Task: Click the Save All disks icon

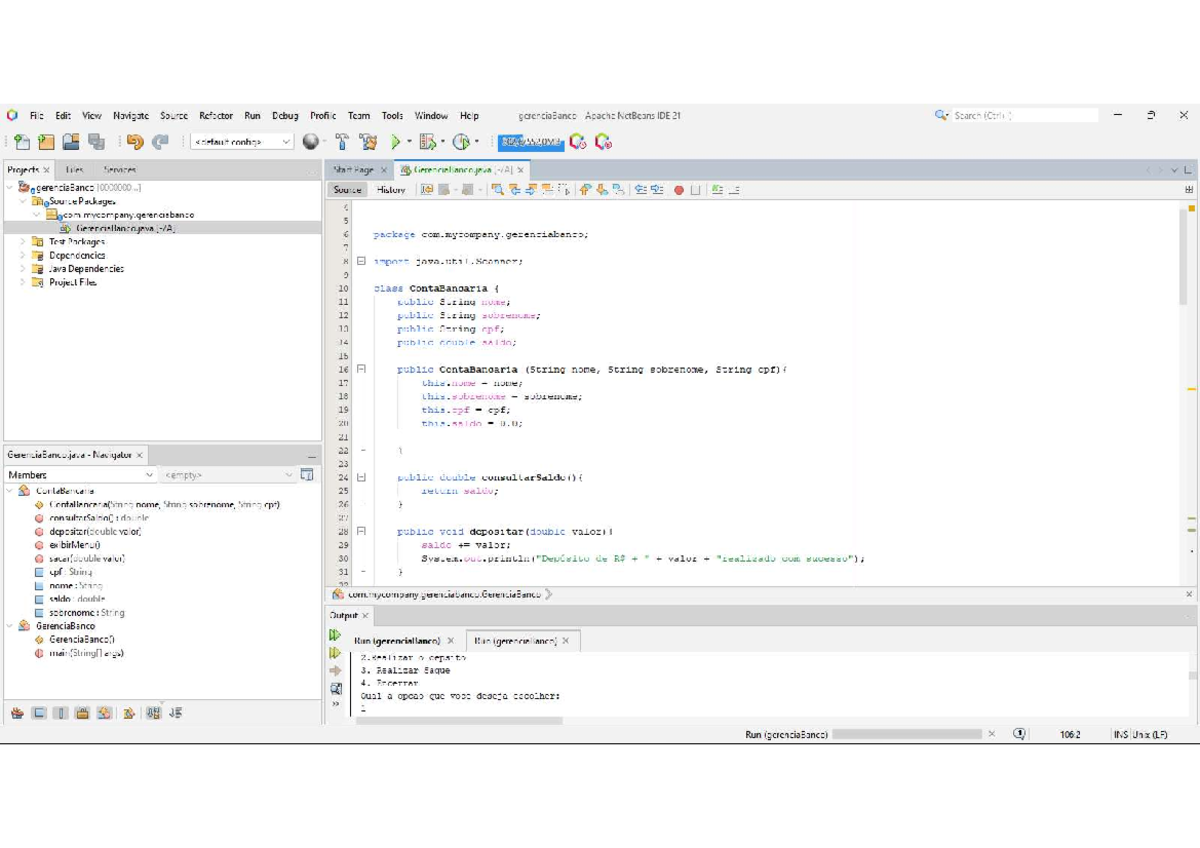Action: (96, 143)
